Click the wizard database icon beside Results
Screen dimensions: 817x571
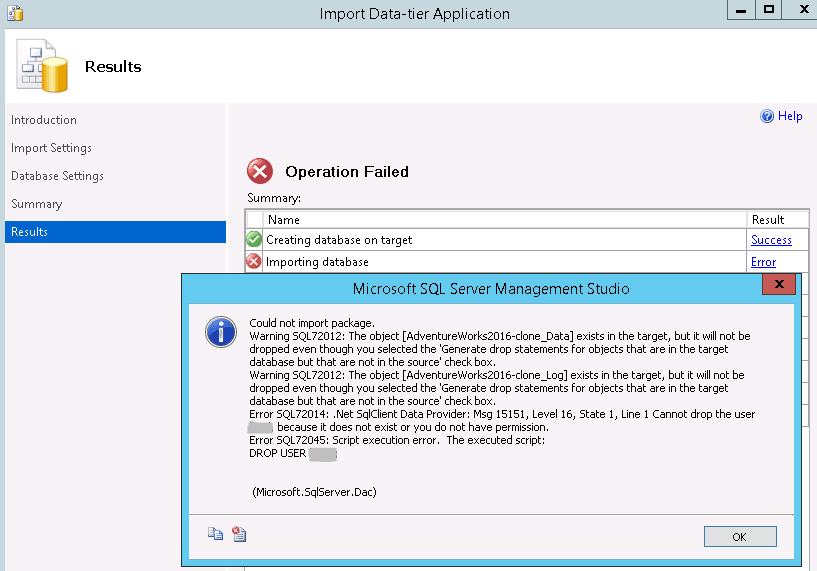point(42,66)
